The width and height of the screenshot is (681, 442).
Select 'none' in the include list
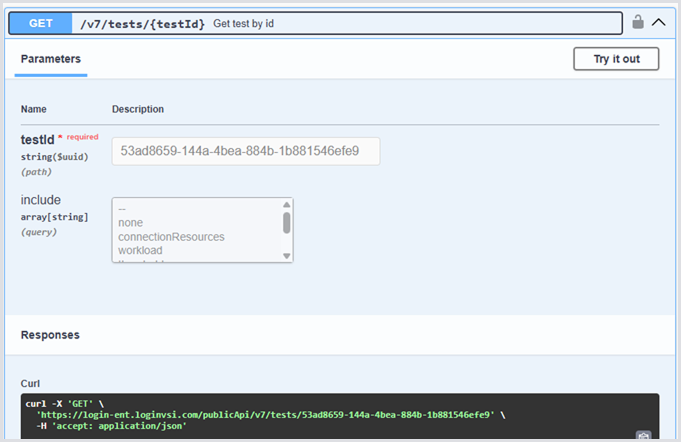click(x=131, y=223)
